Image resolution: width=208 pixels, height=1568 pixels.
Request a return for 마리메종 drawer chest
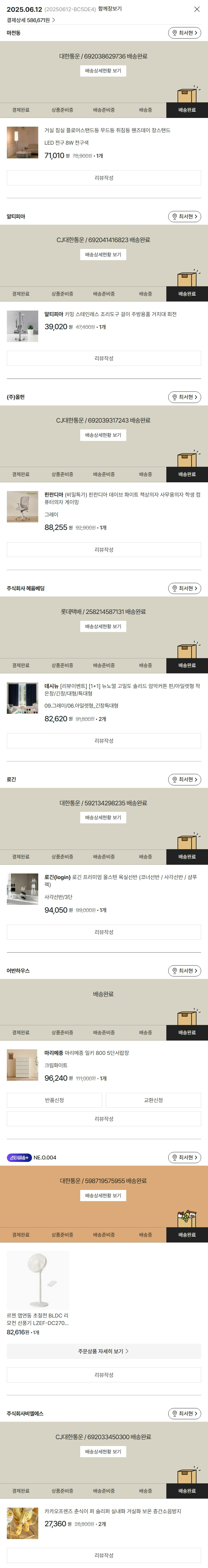tap(54, 1100)
